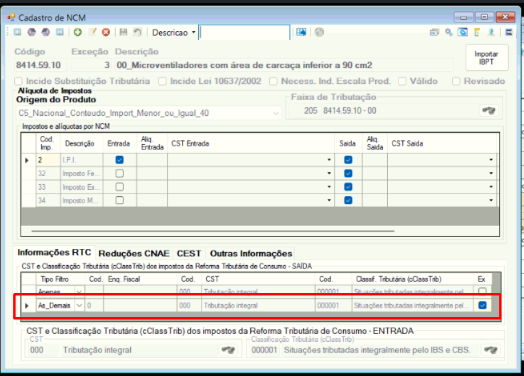This screenshot has height=376, width=524.
Task: Uncheck the Entrada box for I.P.I. row
Action: click(119, 160)
